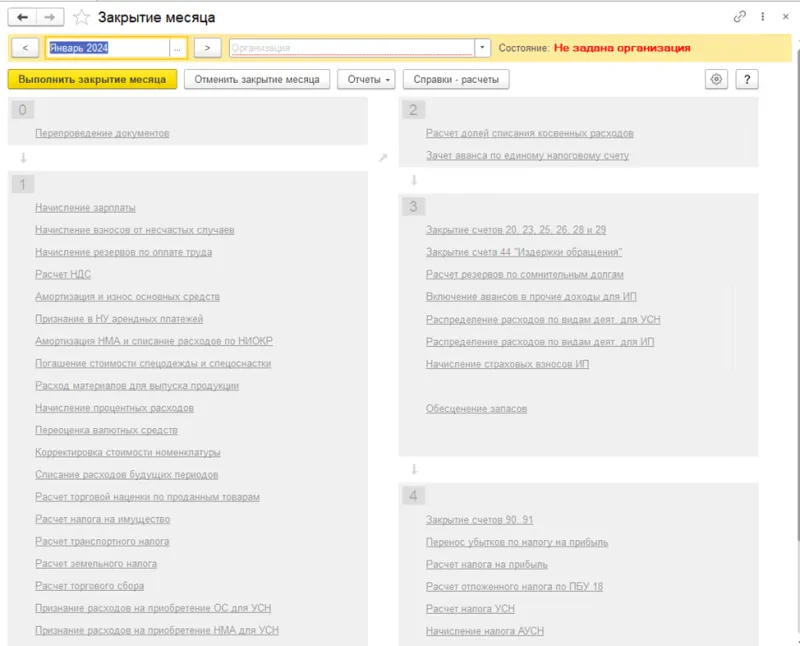Click the back navigation arrow
Viewport: 800px width, 646px height.
pyautogui.click(x=23, y=17)
